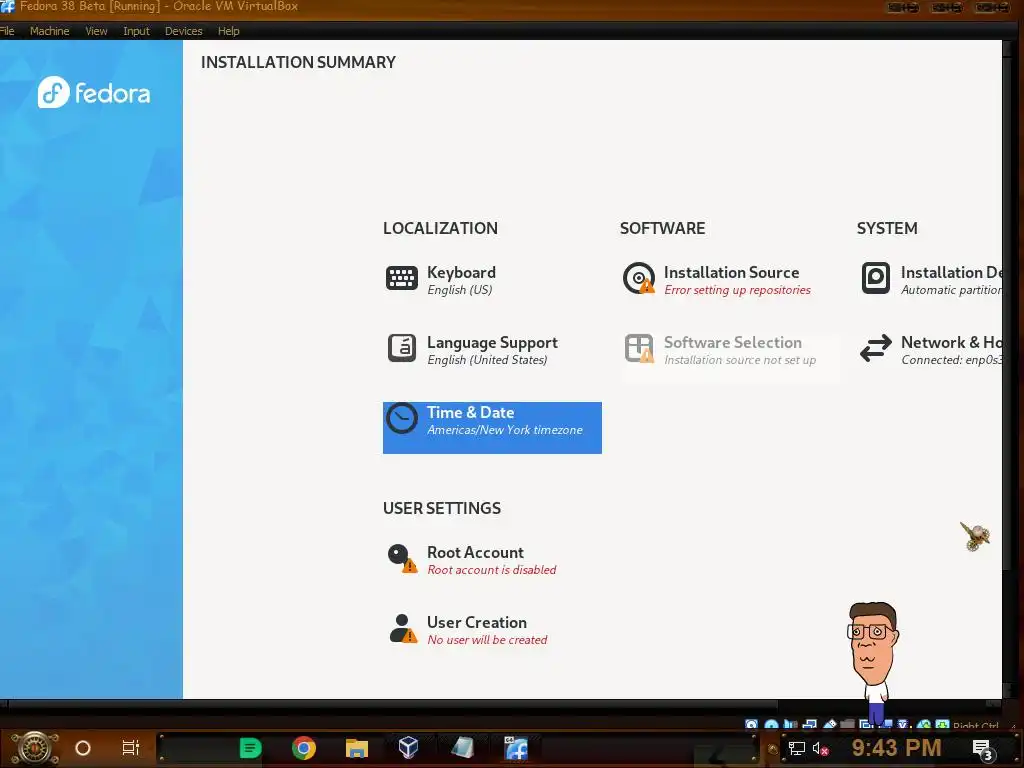Open Language Support icon
The height and width of the screenshot is (768, 1024).
coord(402,348)
